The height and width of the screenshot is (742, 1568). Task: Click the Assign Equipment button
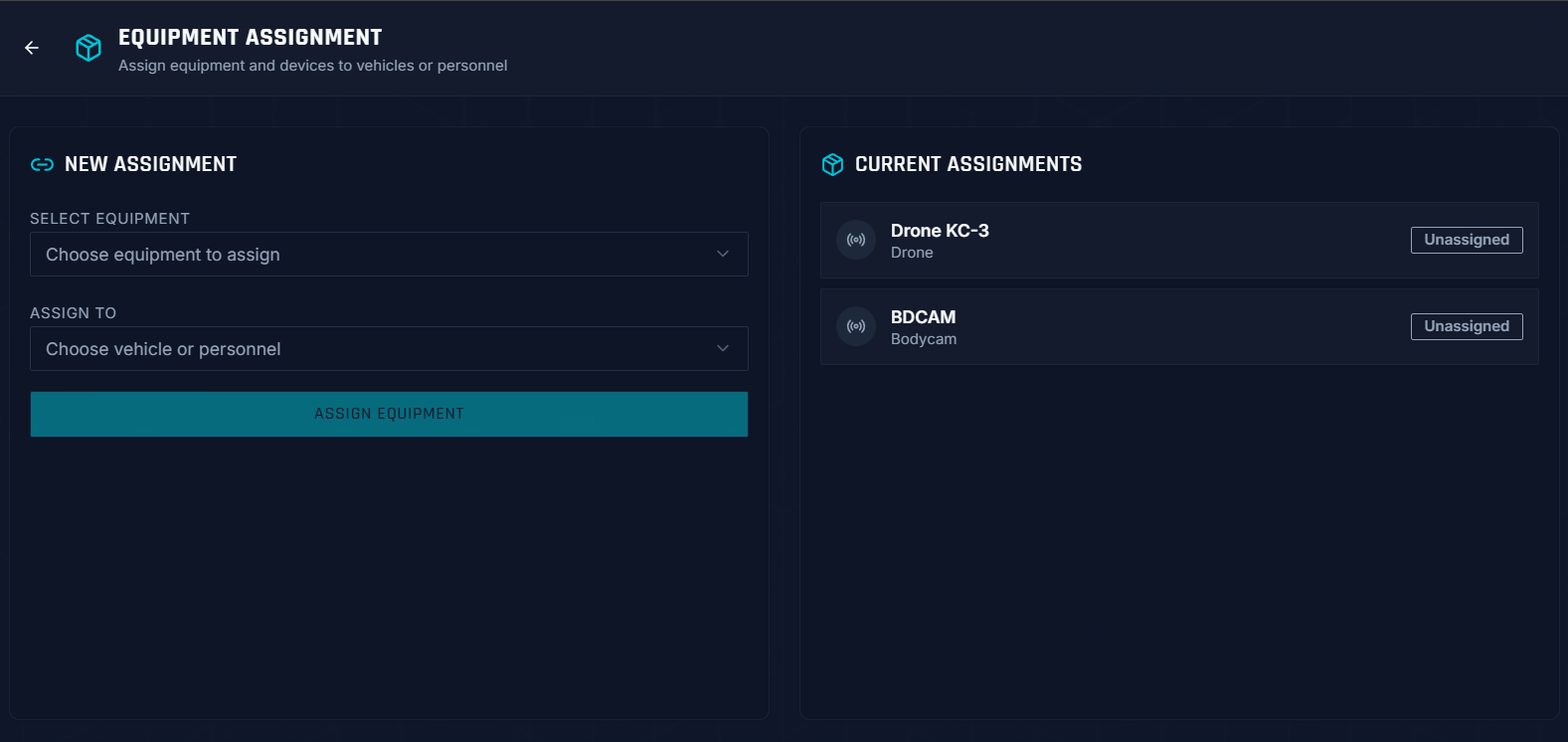point(389,414)
